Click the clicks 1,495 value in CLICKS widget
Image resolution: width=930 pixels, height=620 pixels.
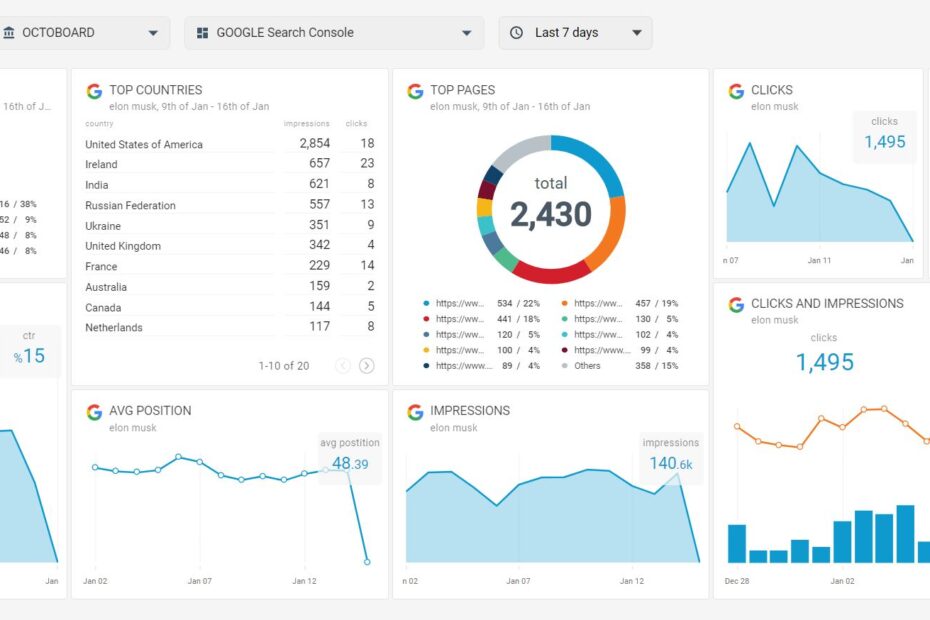pyautogui.click(x=884, y=142)
